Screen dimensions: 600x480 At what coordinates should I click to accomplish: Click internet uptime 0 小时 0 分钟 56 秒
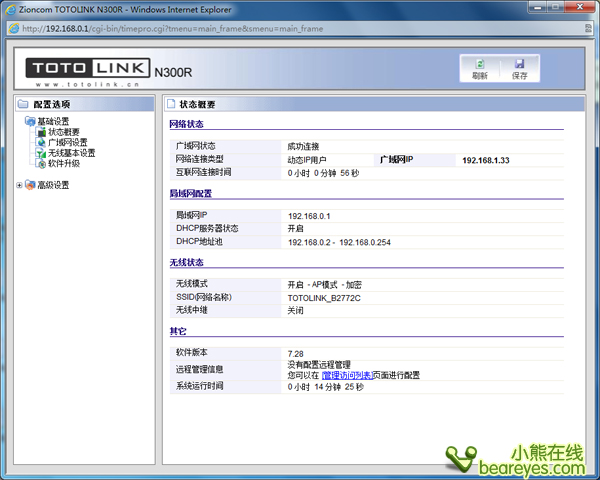point(323,173)
